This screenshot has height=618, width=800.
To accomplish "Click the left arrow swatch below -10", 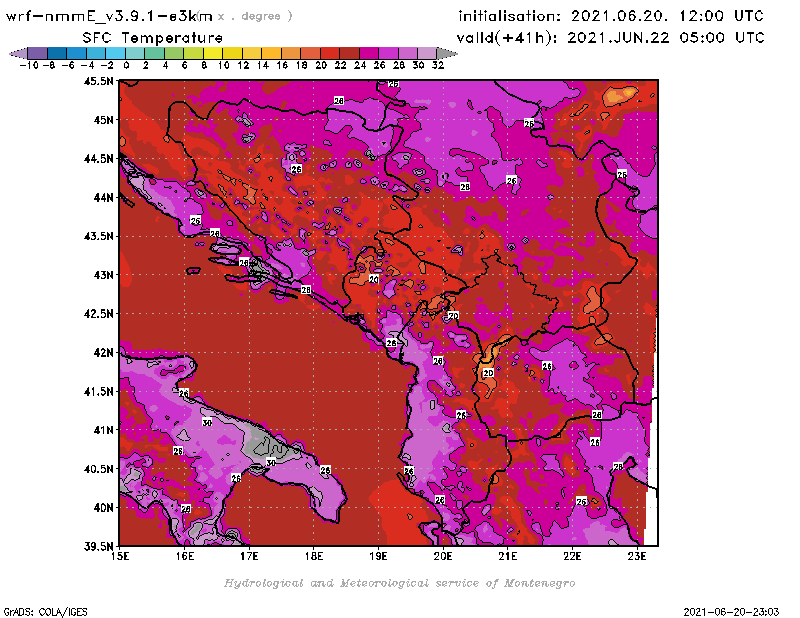I will (x=18, y=53).
